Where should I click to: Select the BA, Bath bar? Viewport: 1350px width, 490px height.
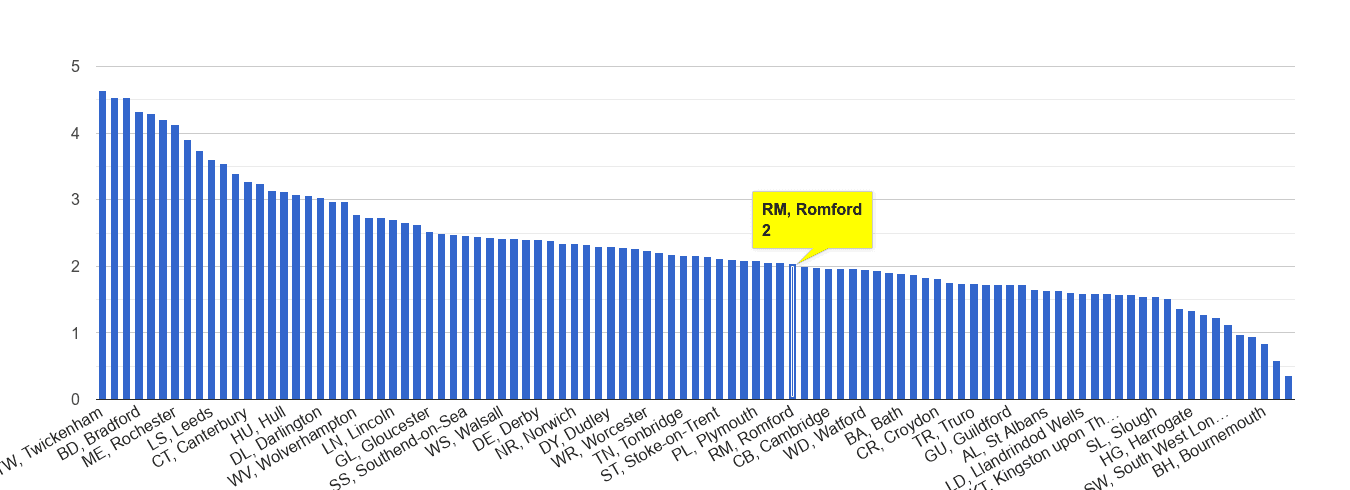tap(900, 337)
